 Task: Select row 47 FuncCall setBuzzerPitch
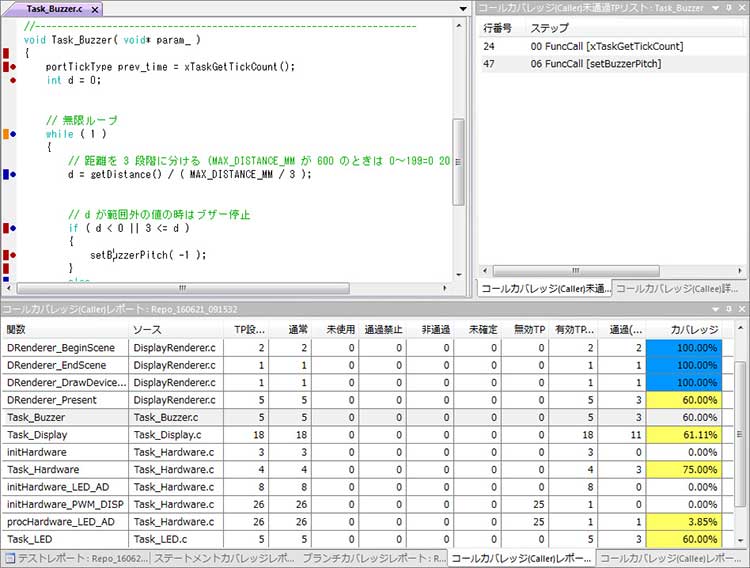tap(612, 64)
